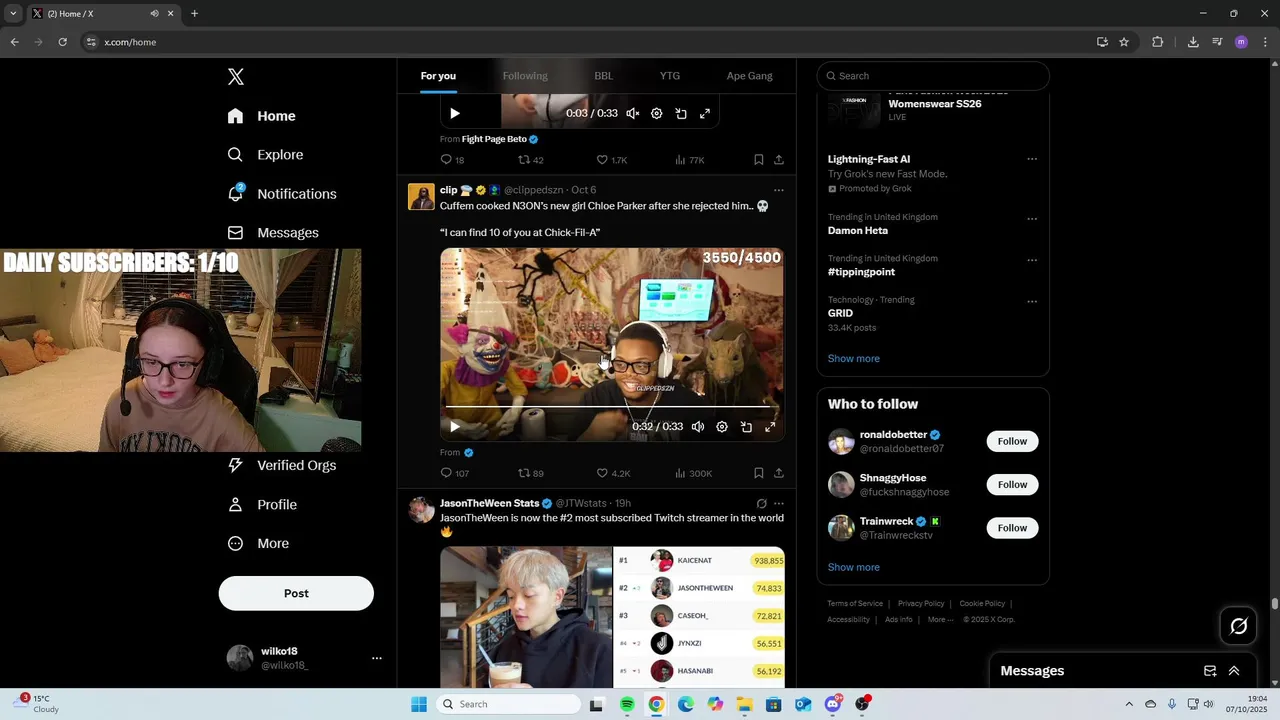The width and height of the screenshot is (1280, 720).
Task: Reply to the Fight Page Beto post
Action: pyautogui.click(x=446, y=160)
